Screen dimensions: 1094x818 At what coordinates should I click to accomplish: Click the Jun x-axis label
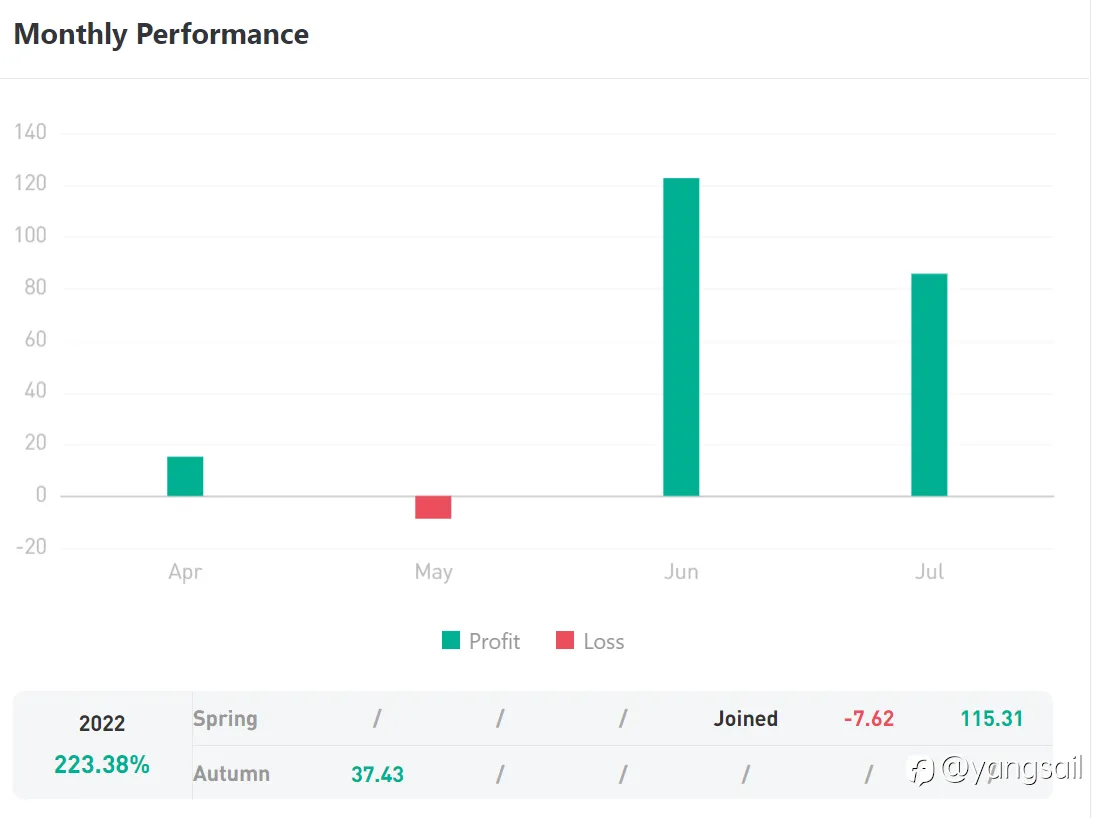(x=681, y=572)
